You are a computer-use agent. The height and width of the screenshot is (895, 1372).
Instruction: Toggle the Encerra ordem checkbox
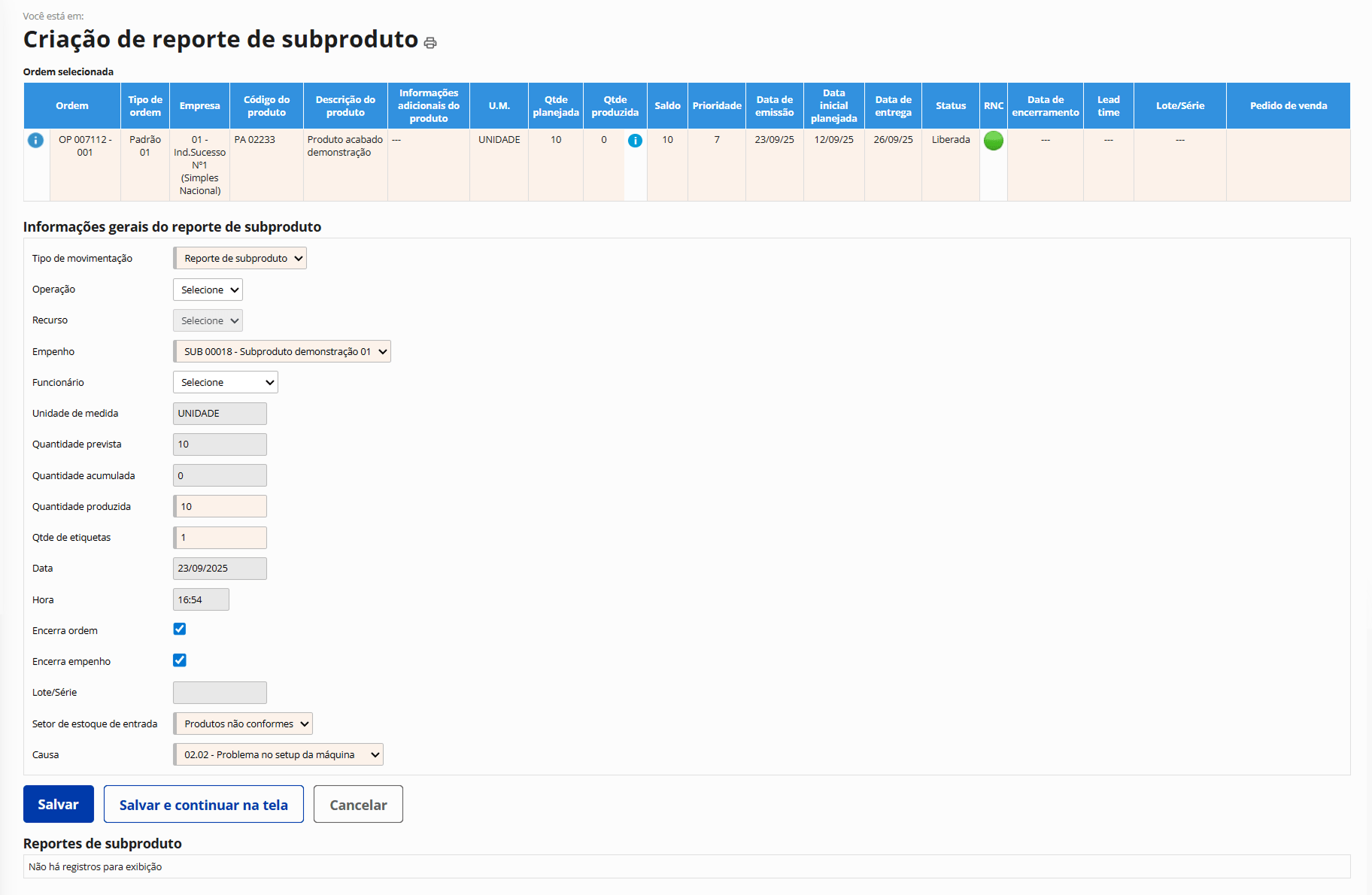point(180,630)
